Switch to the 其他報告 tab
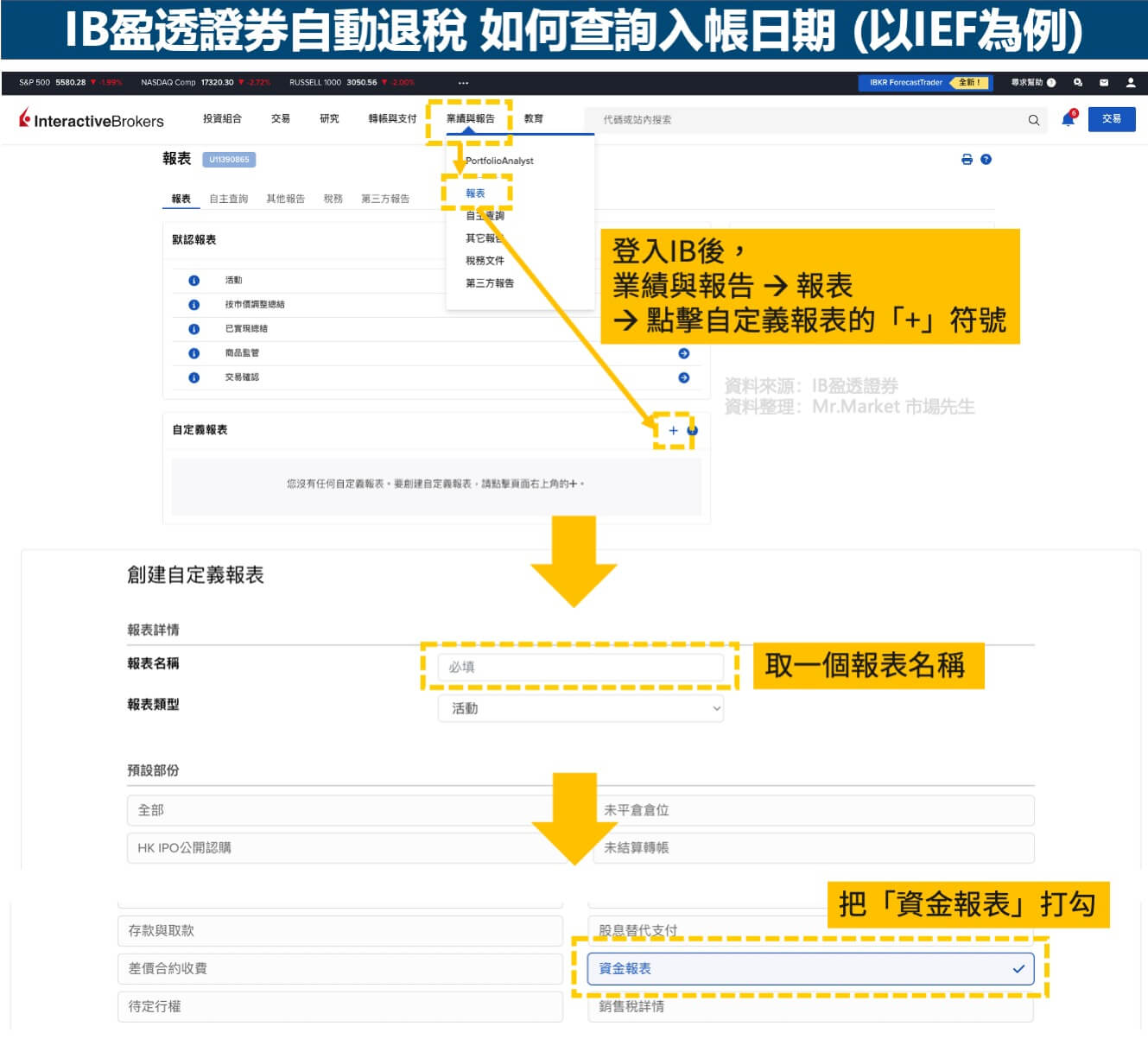Screen dimensions: 1148x1039 coord(285,199)
